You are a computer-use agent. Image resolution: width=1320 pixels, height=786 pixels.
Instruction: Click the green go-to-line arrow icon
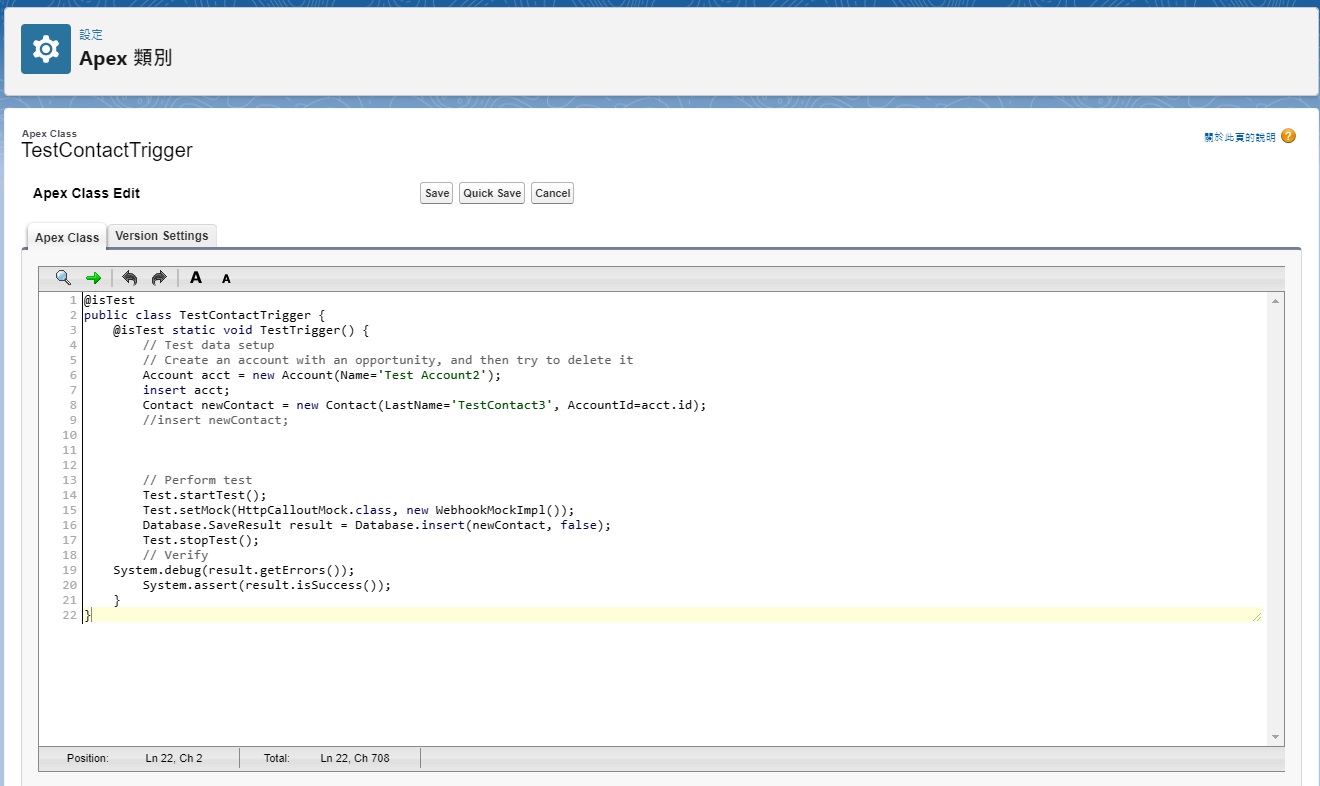[93, 278]
